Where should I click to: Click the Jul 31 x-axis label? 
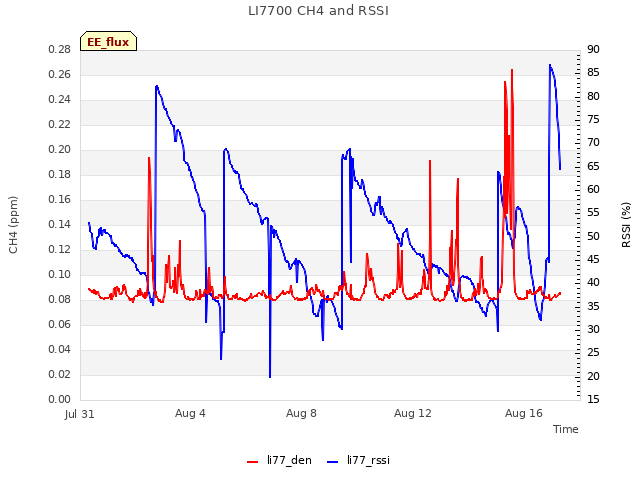coord(80,414)
